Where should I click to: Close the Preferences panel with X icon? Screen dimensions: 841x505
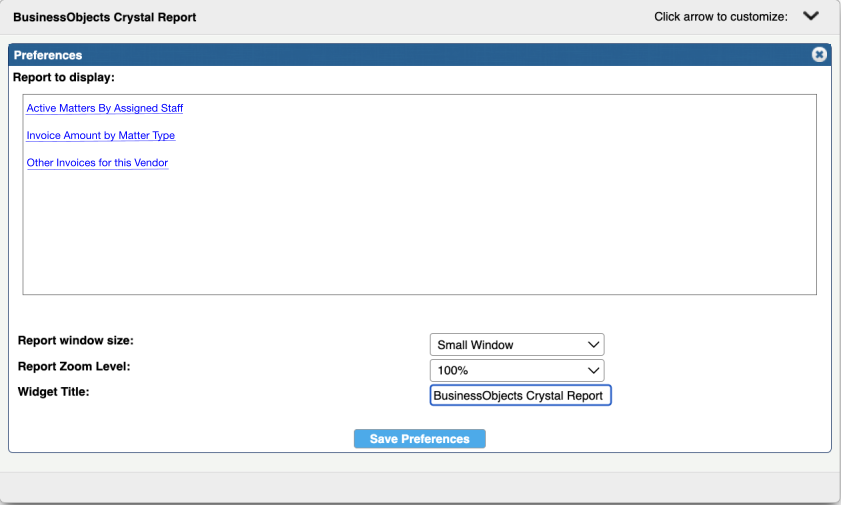818,55
